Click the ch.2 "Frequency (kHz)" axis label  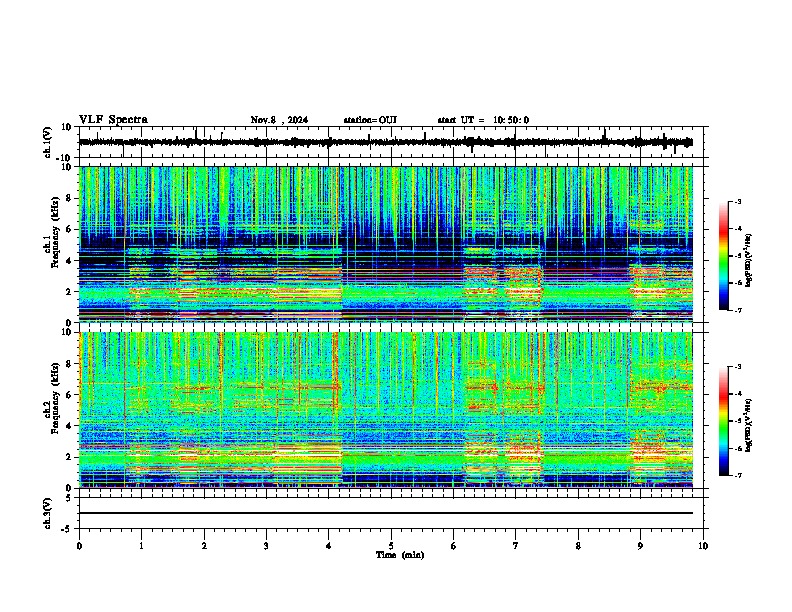(x=55, y=398)
